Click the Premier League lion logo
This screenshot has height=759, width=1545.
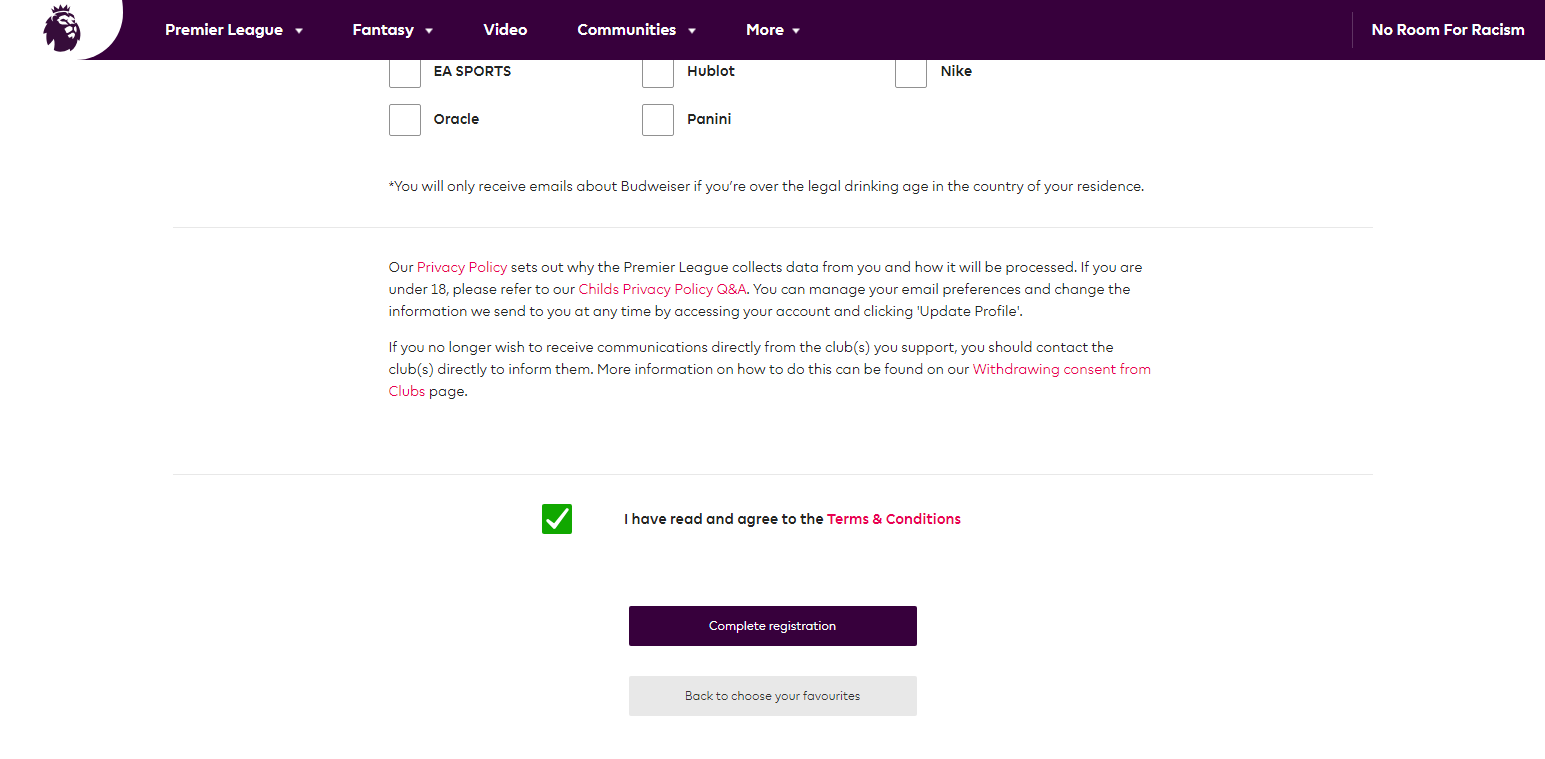click(61, 28)
